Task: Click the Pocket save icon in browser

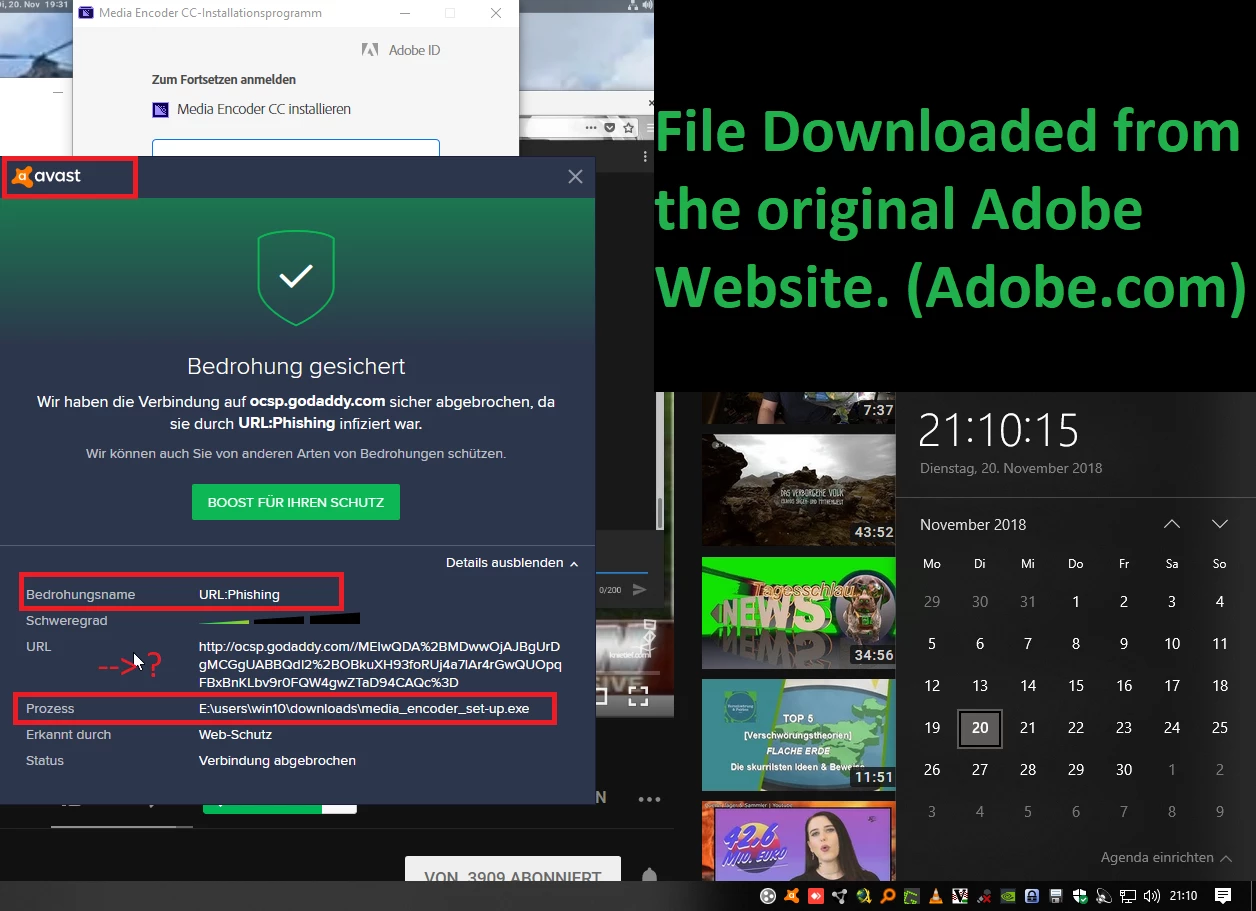Action: [x=610, y=128]
